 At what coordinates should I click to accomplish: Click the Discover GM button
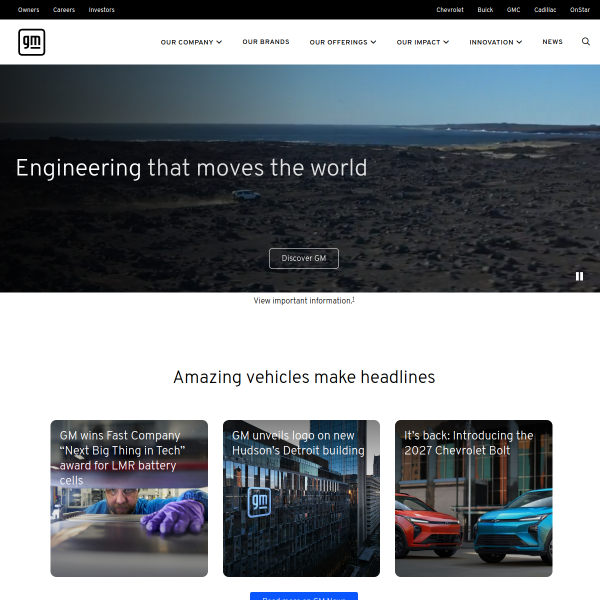coord(304,258)
